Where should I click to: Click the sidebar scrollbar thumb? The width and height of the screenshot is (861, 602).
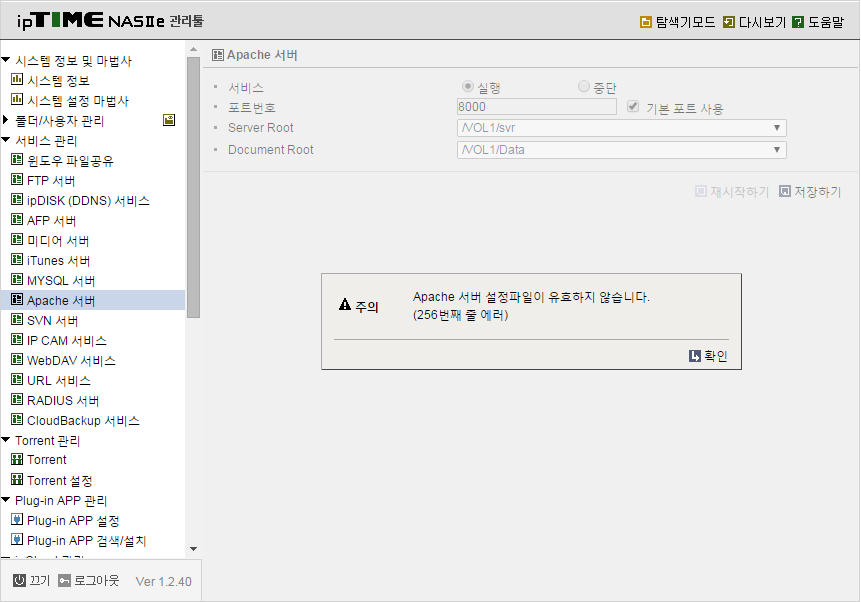[x=193, y=187]
